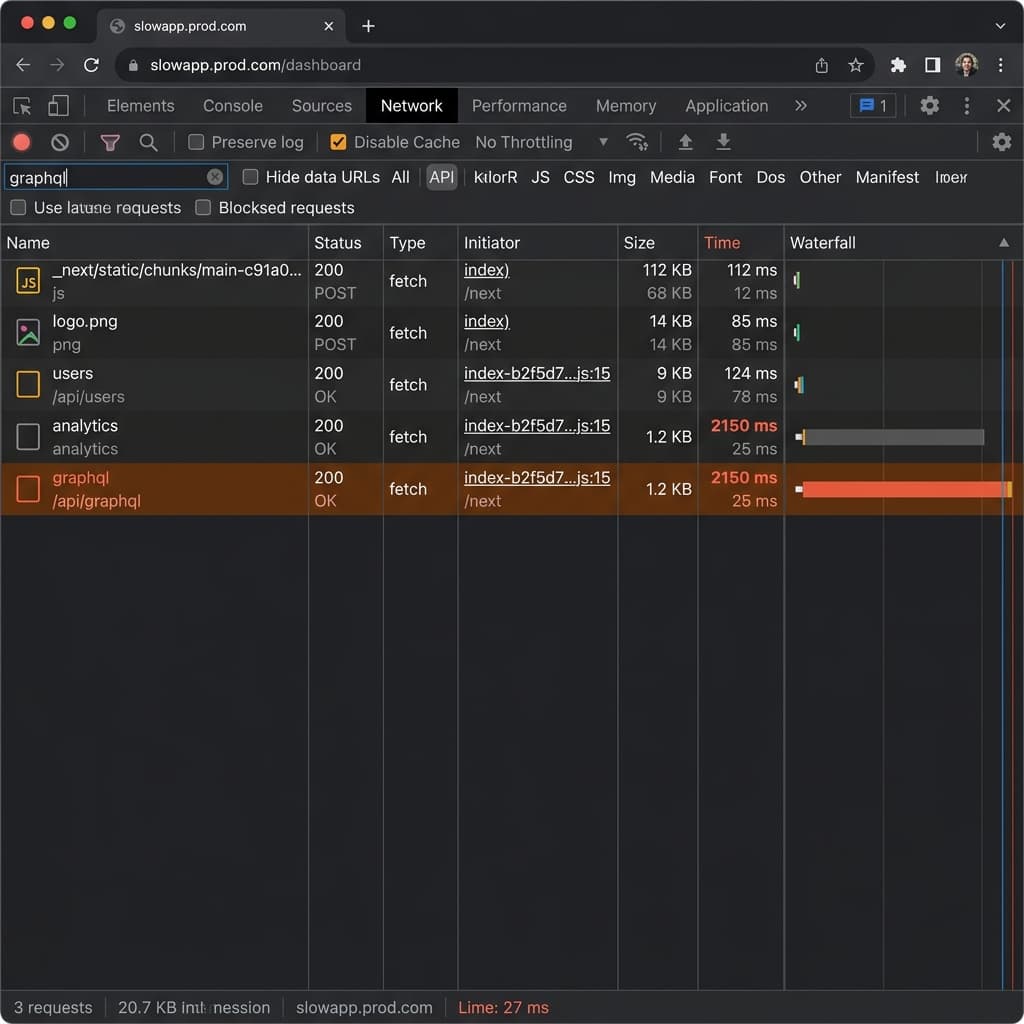The width and height of the screenshot is (1024, 1024).
Task: Select the analytics request row
Action: 512,437
